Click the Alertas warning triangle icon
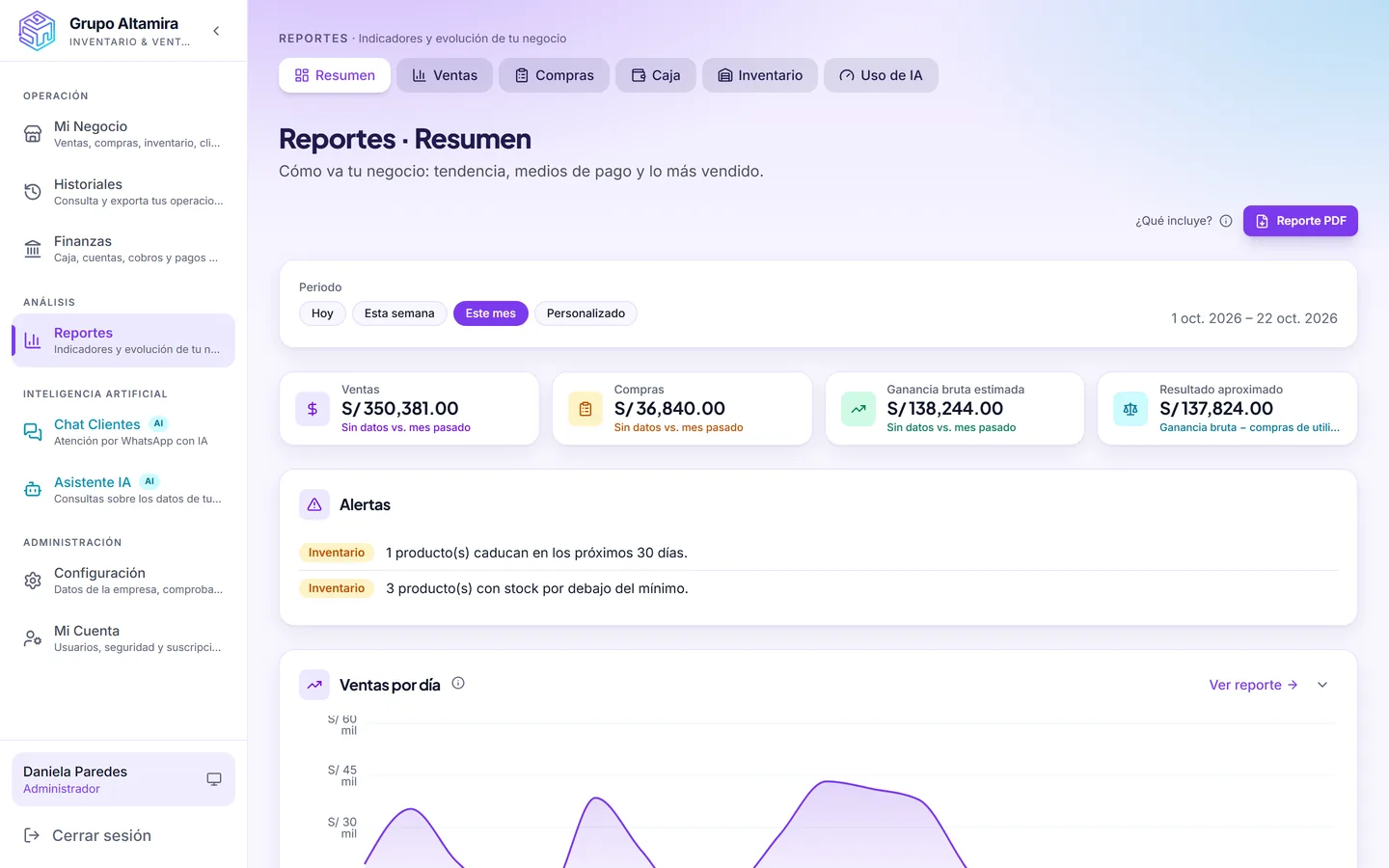 click(314, 504)
